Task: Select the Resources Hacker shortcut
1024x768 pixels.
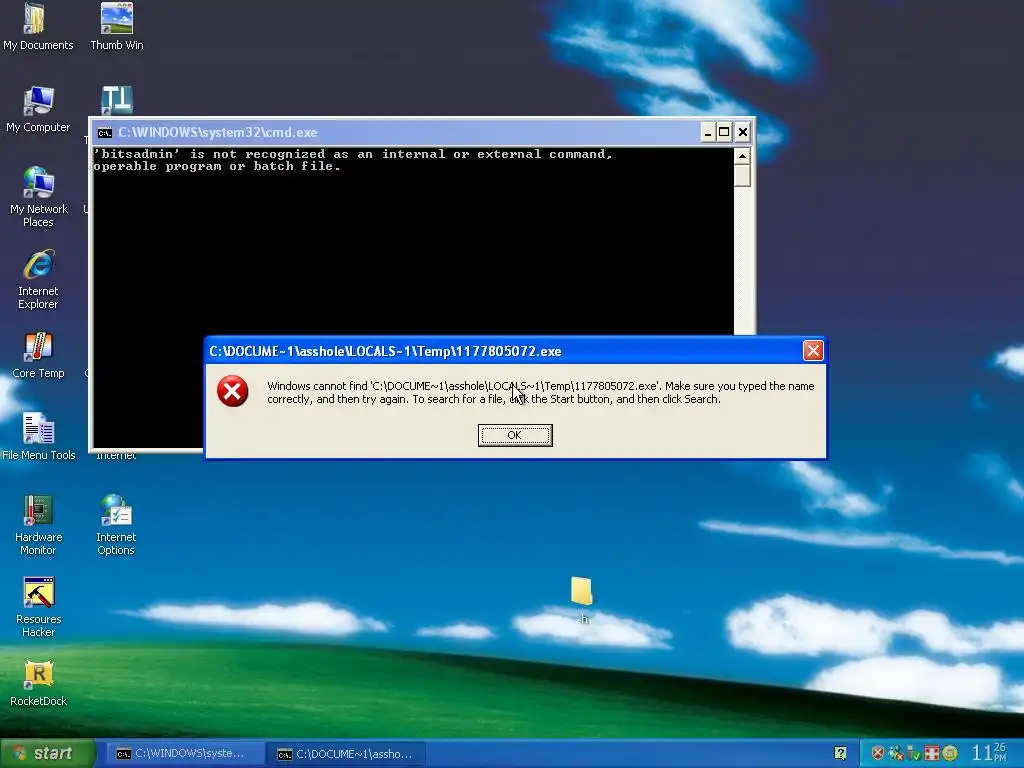Action: 38,607
